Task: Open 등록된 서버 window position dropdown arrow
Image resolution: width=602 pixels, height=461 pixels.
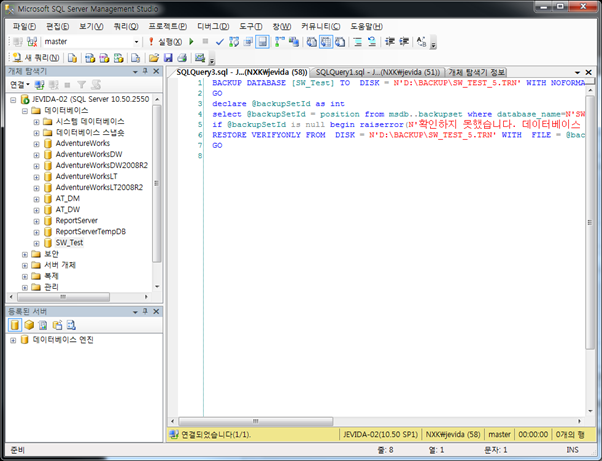Action: pos(135,312)
